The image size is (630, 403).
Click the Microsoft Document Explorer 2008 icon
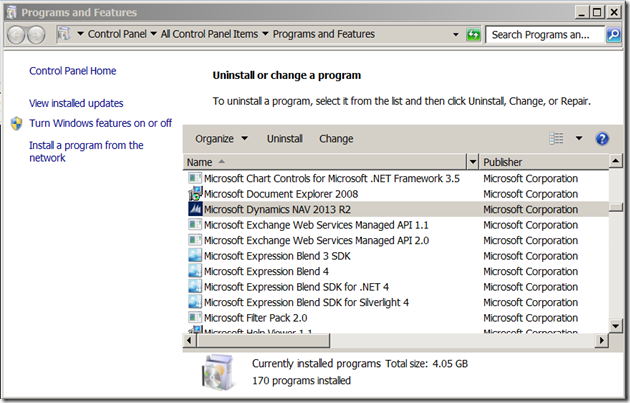click(x=195, y=194)
